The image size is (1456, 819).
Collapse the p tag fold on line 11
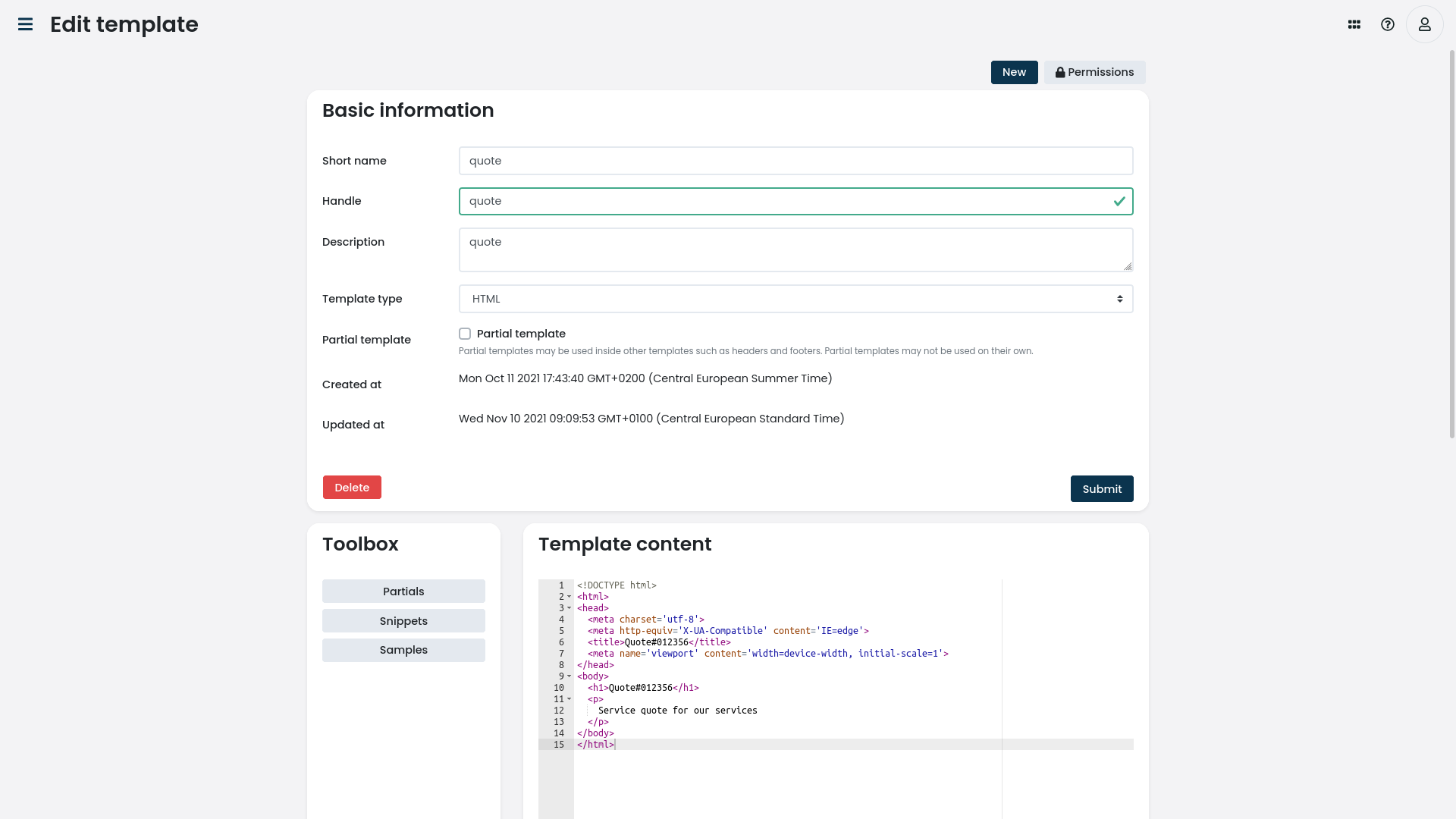point(570,699)
